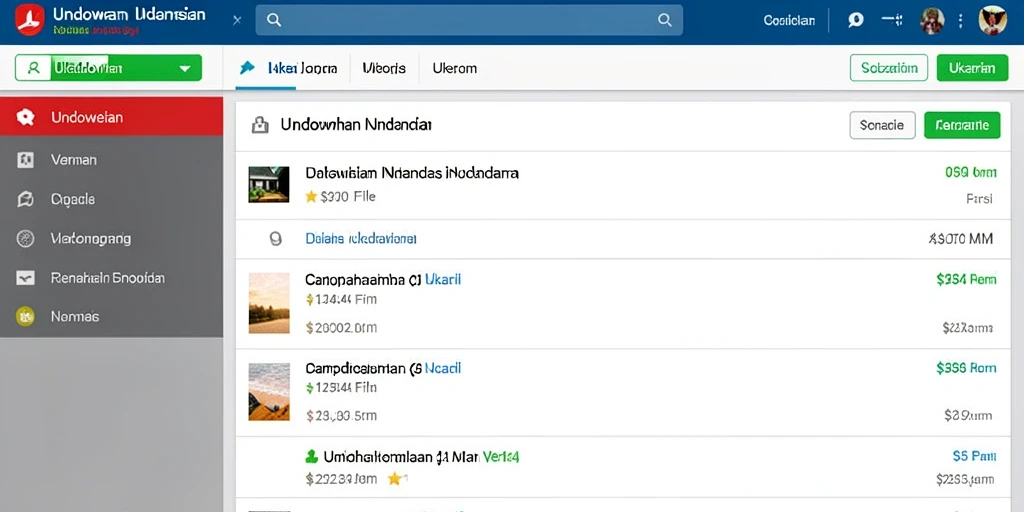The width and height of the screenshot is (1024, 512).
Task: Click the $364 Rem price
Action: tap(967, 280)
